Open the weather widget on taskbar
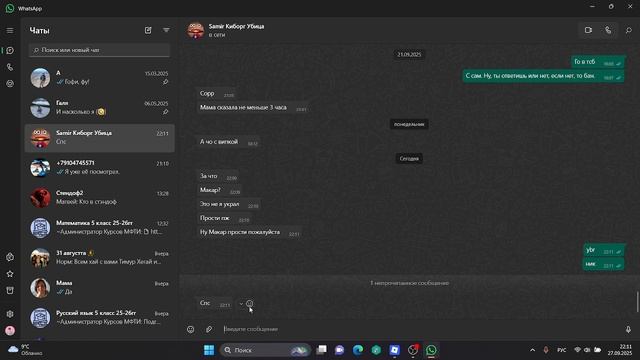 (24, 350)
